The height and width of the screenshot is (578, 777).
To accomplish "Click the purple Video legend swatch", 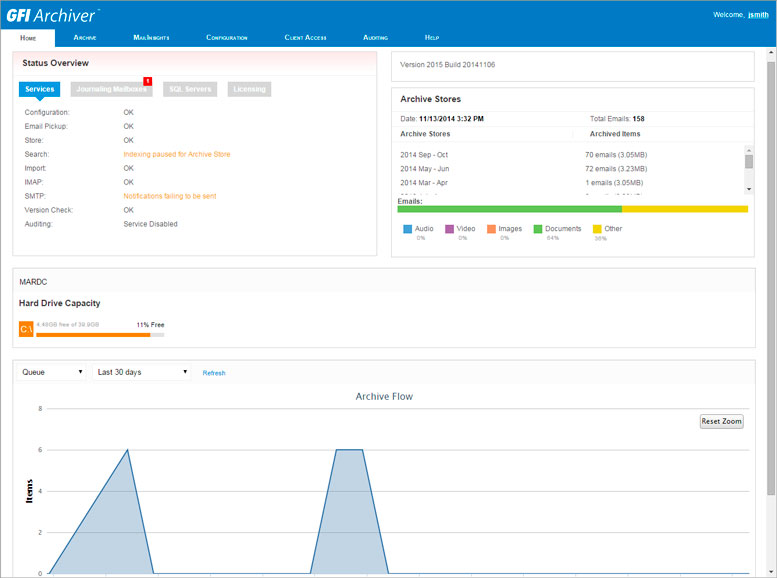I will click(x=450, y=229).
